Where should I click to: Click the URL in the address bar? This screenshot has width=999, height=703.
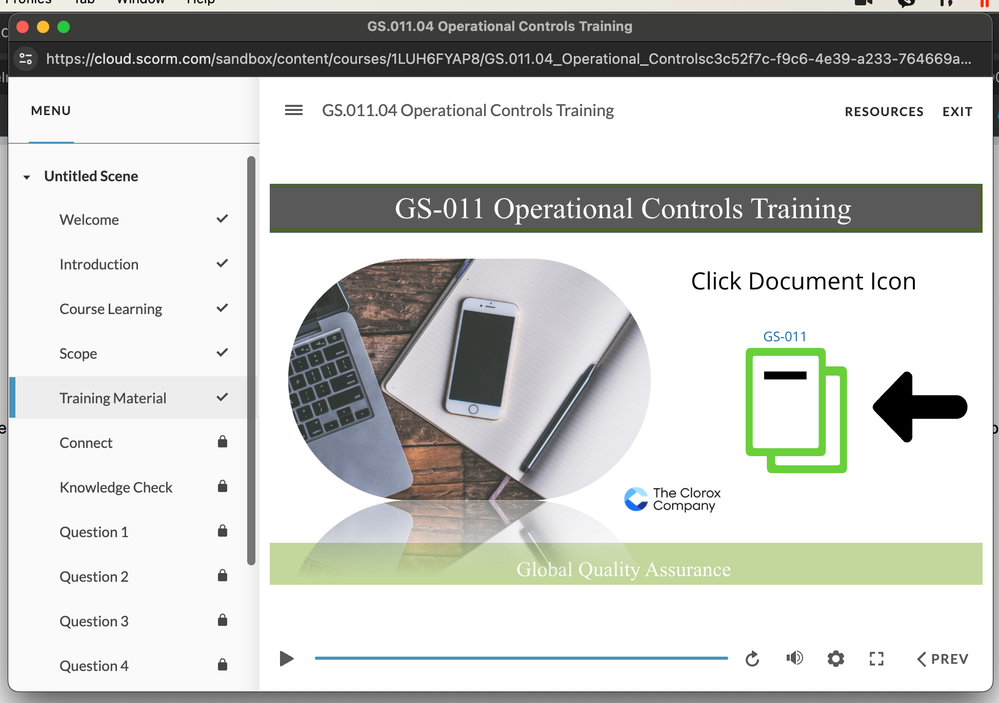[508, 59]
